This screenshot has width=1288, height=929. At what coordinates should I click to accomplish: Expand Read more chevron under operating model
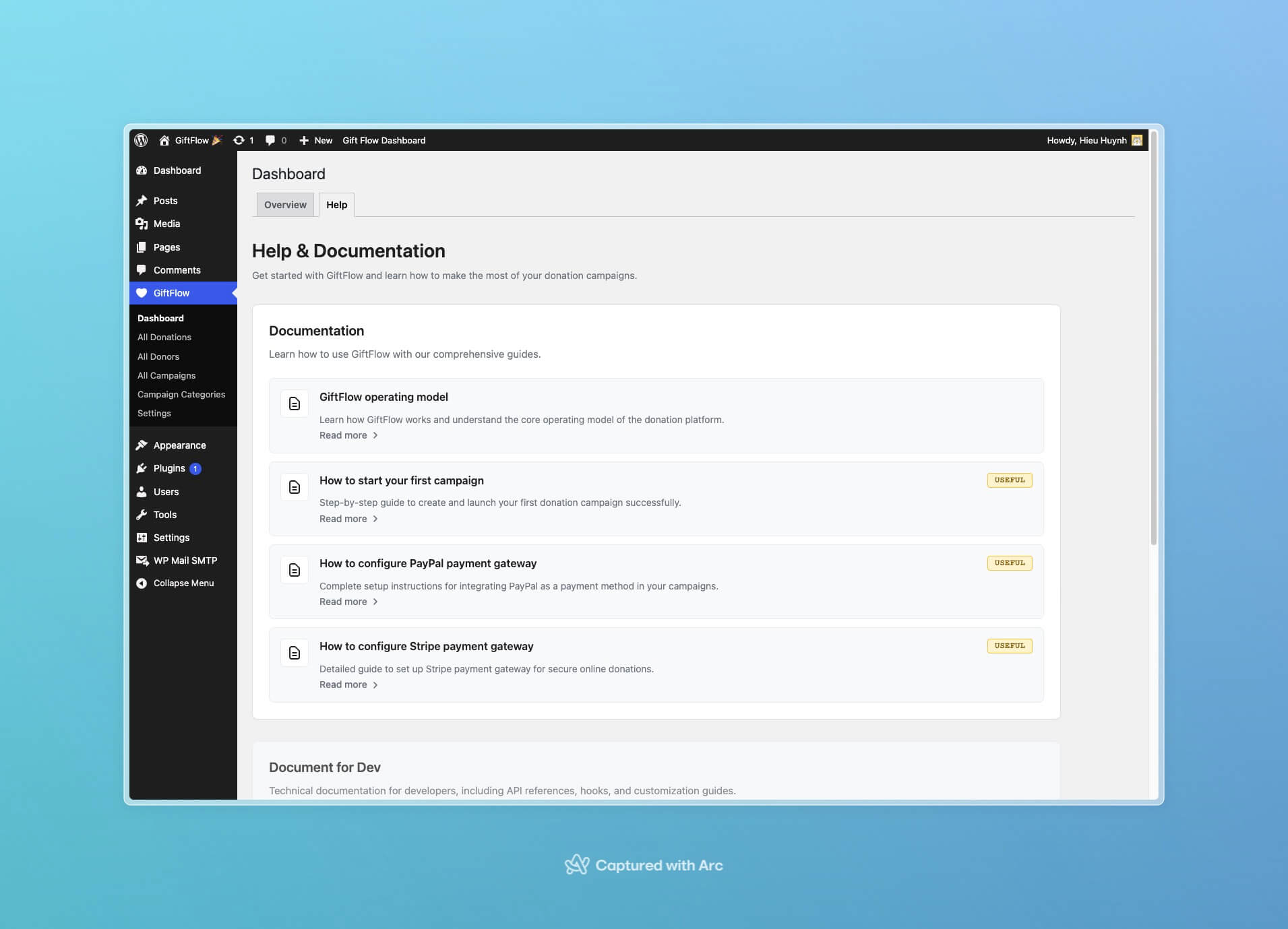(375, 436)
